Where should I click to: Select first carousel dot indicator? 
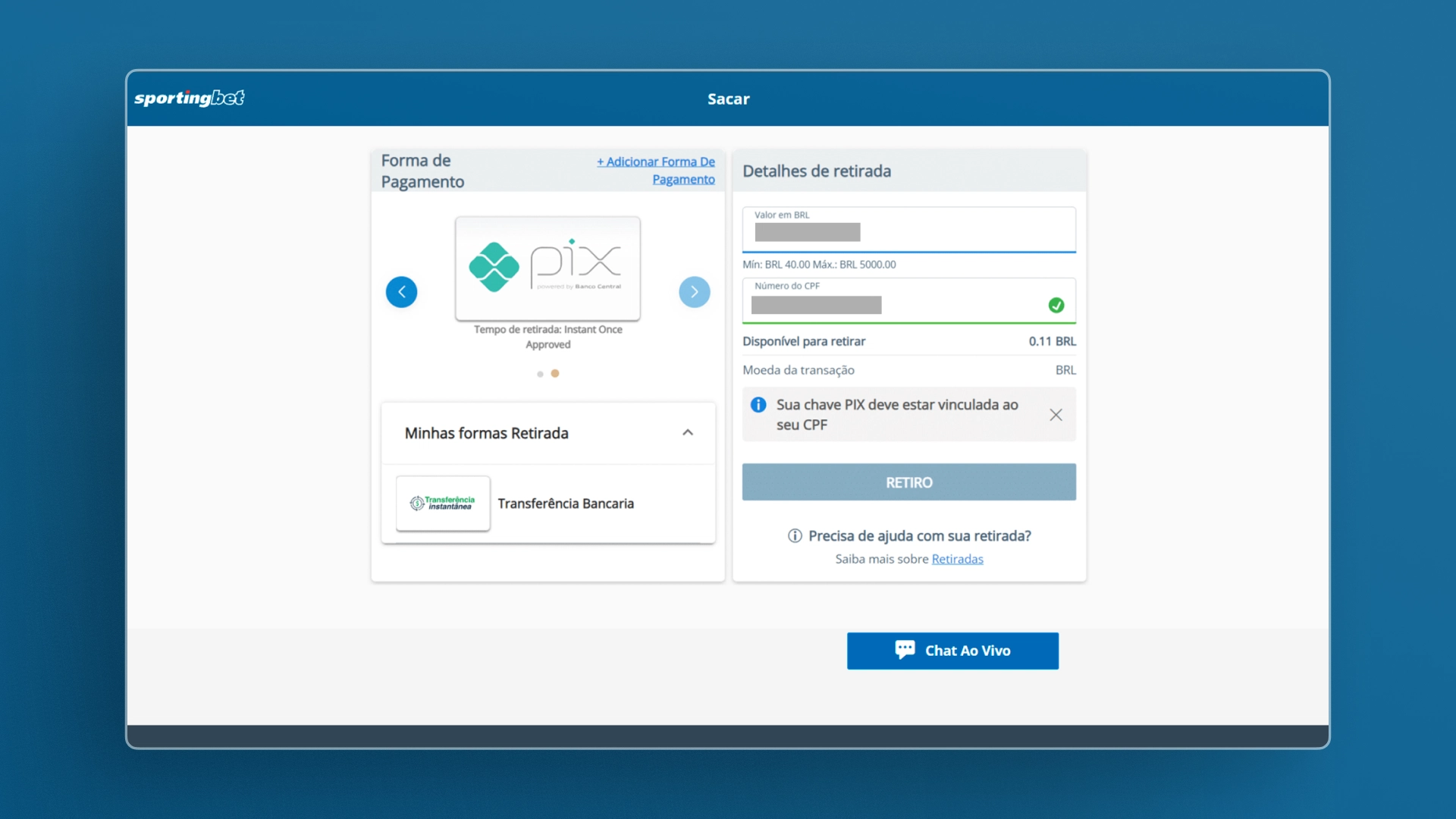point(540,374)
